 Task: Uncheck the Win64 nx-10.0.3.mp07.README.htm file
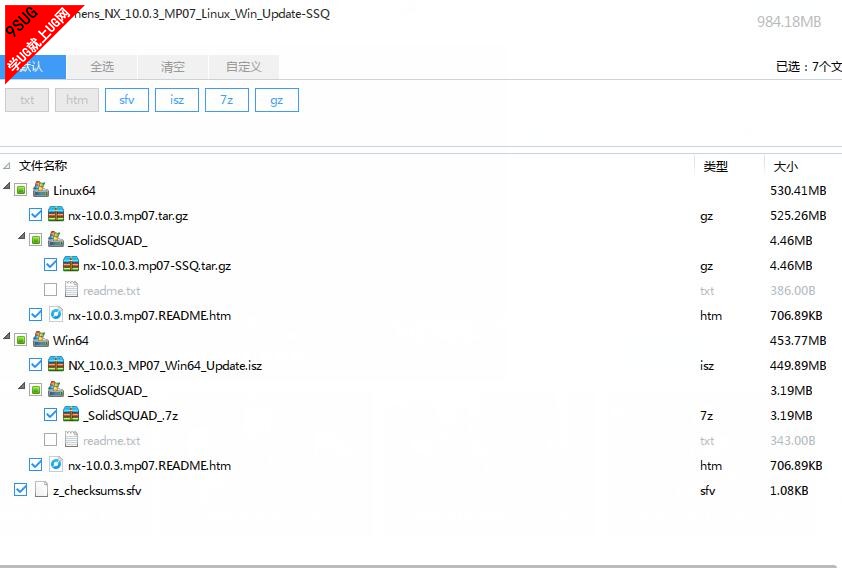pyautogui.click(x=35, y=464)
